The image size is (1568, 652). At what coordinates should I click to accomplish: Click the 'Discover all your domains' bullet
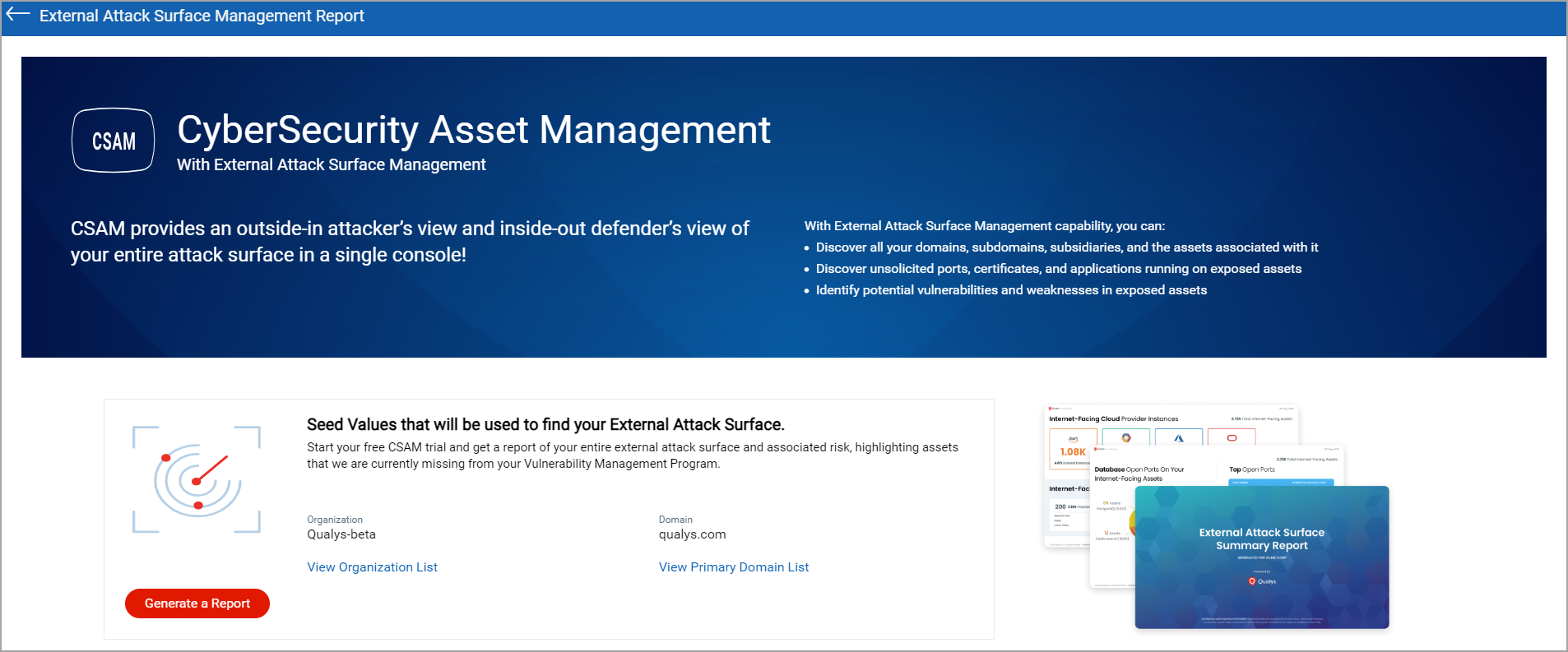coord(1067,247)
